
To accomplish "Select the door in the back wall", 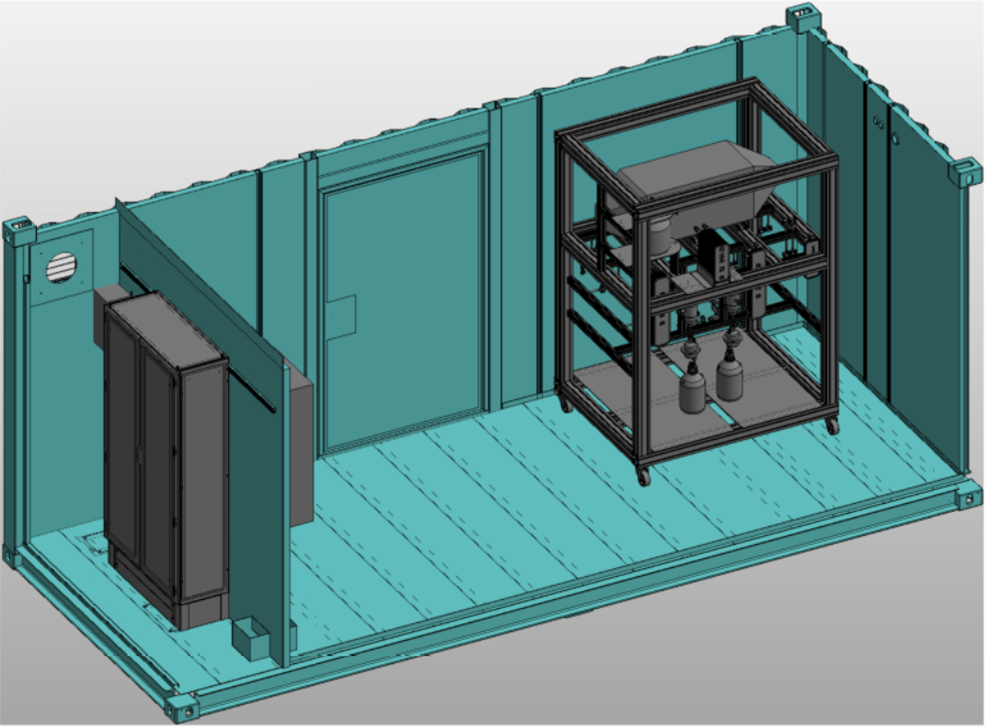I will (x=400, y=300).
